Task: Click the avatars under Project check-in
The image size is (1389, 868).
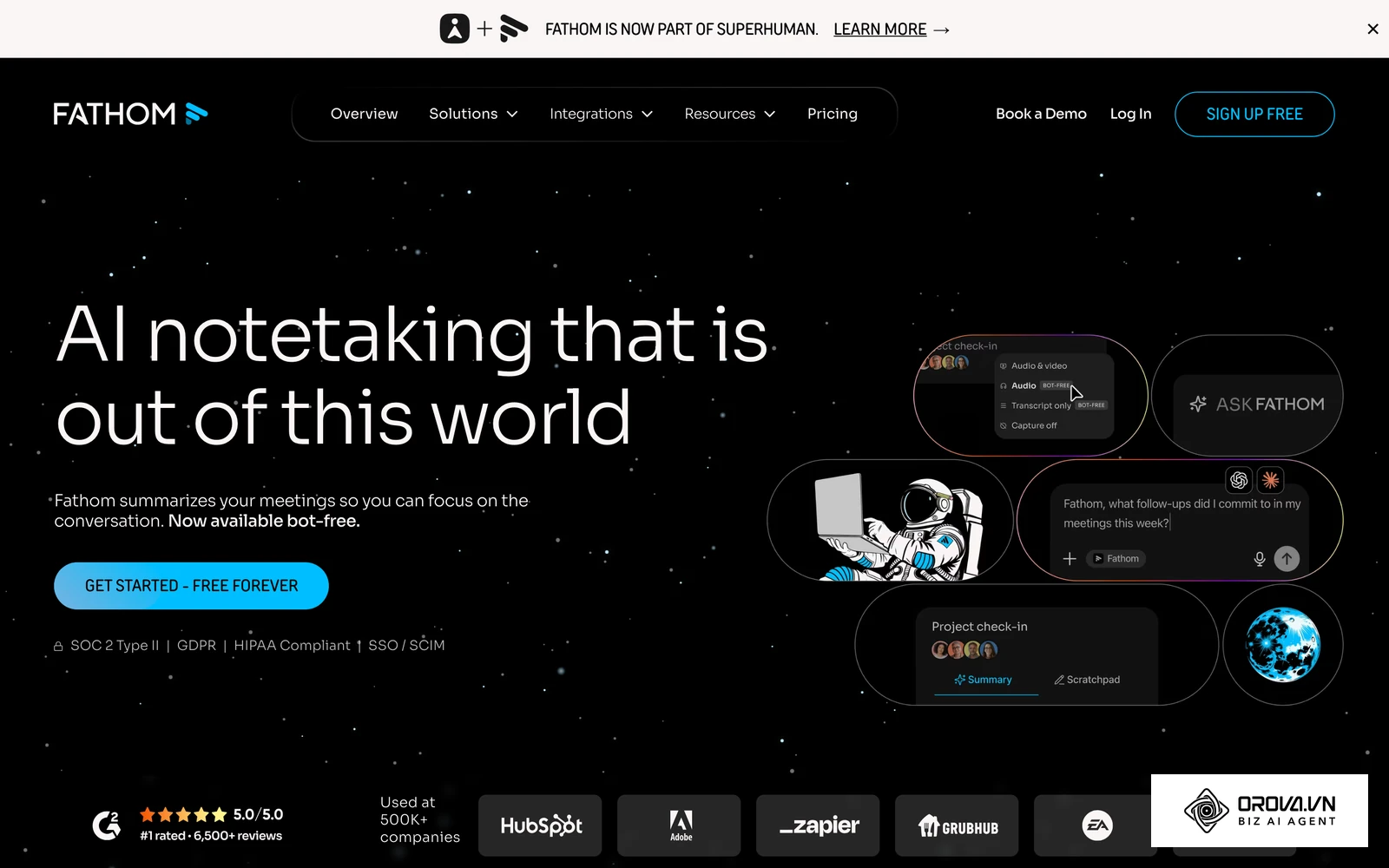Action: tap(964, 649)
